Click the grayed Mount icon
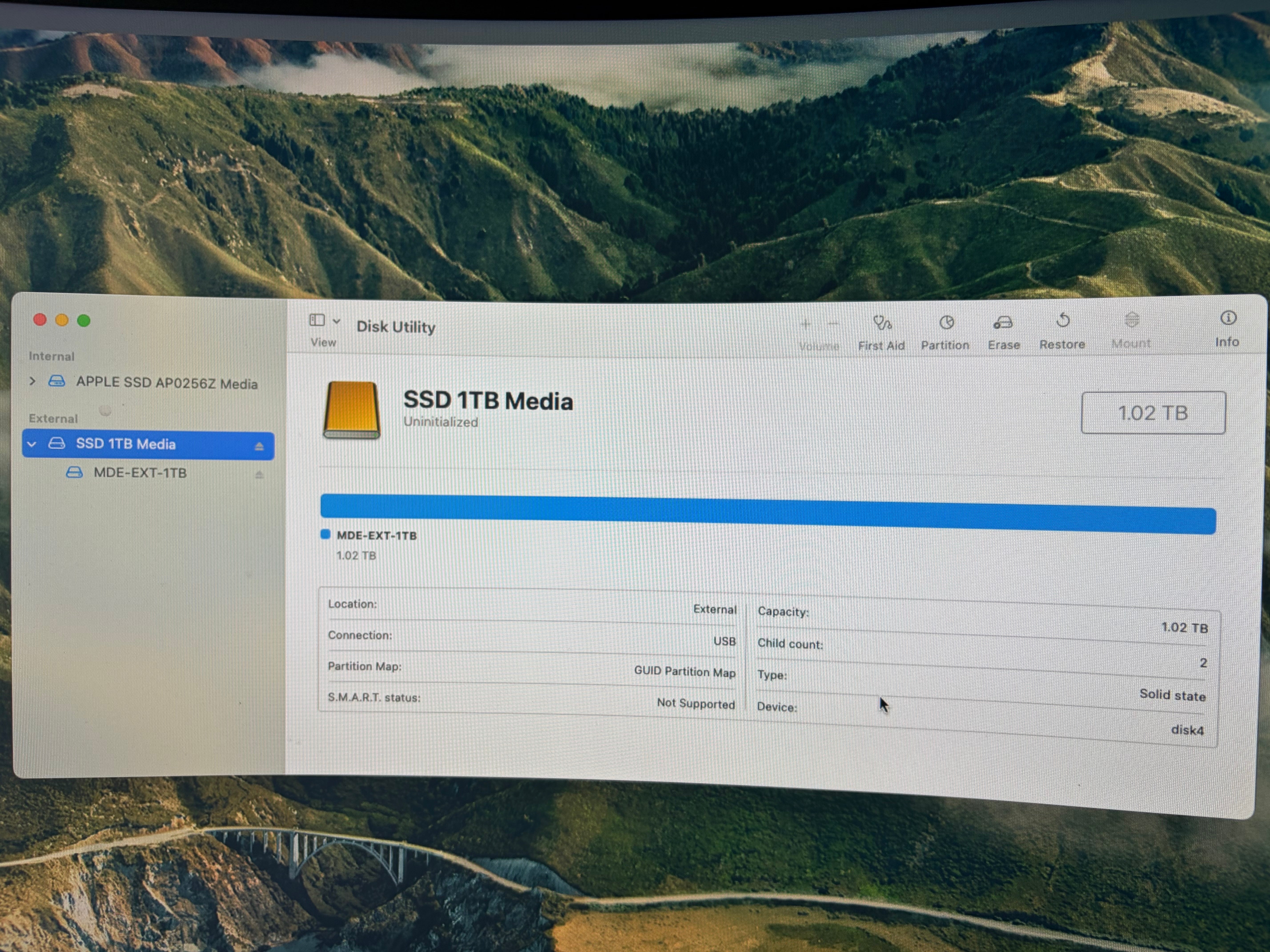The width and height of the screenshot is (1270, 952). [1132, 320]
